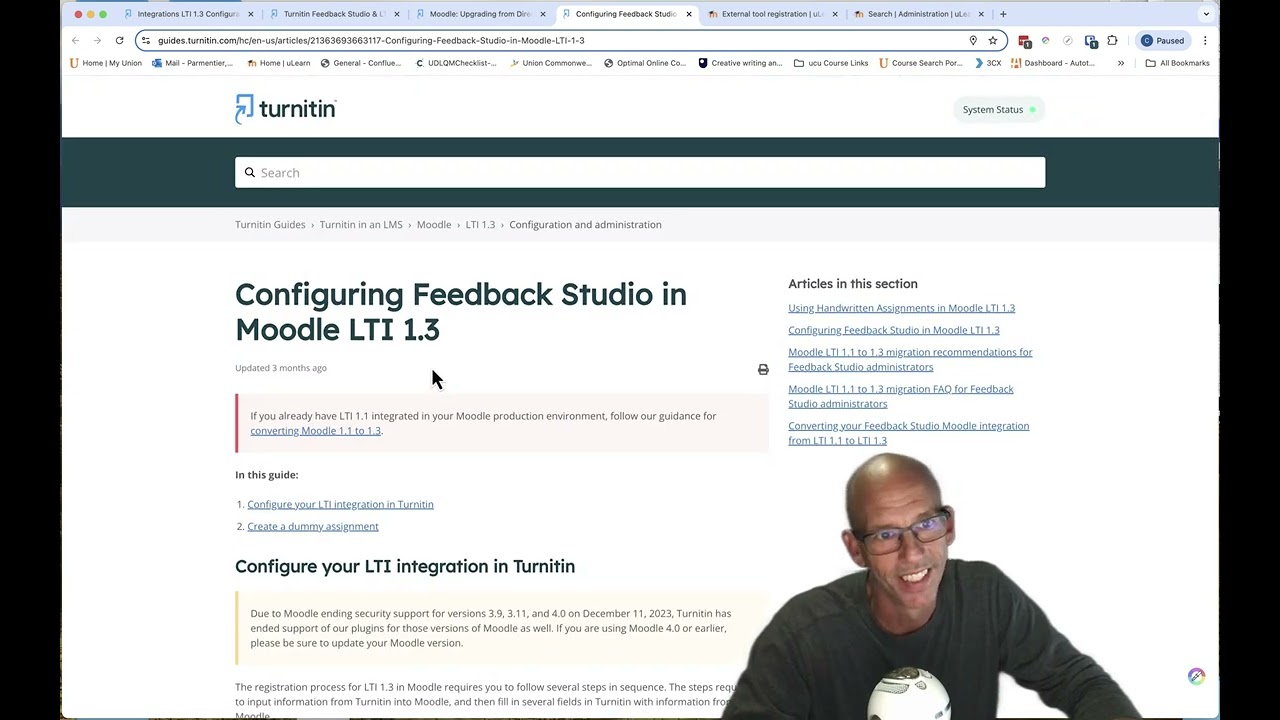Image resolution: width=1280 pixels, height=720 pixels.
Task: Open the red calendar extension icon
Action: 1024,41
